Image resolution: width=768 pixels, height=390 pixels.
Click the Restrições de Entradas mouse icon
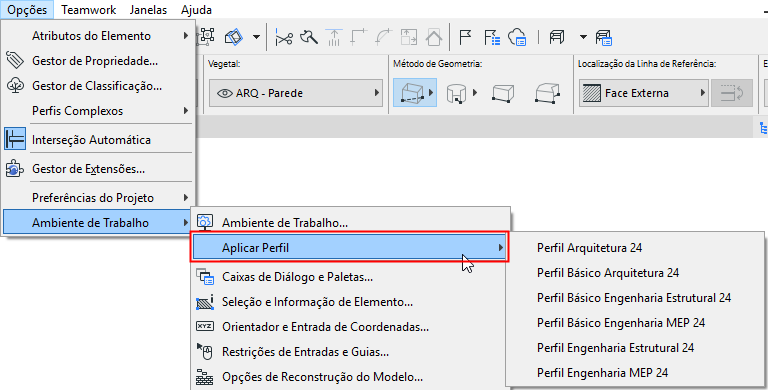[205, 351]
